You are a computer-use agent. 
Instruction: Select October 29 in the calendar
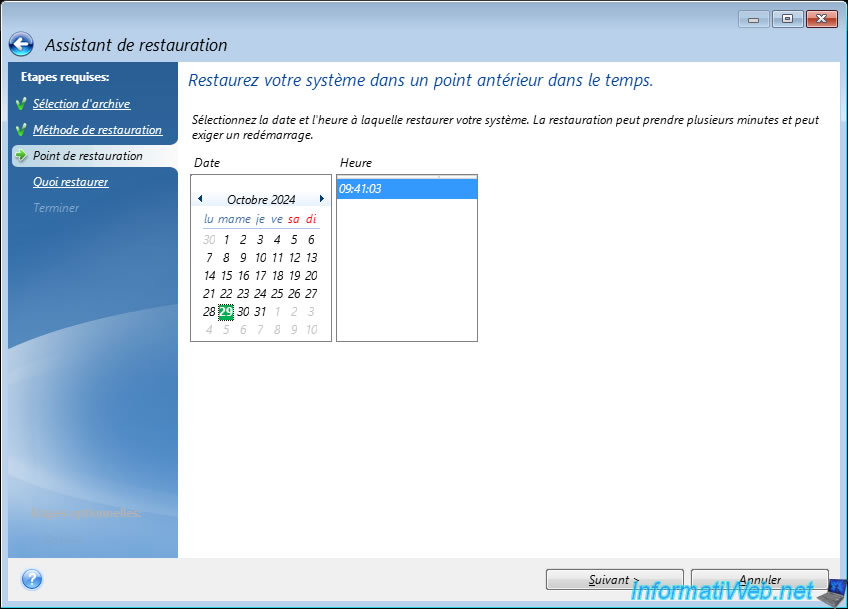[226, 312]
